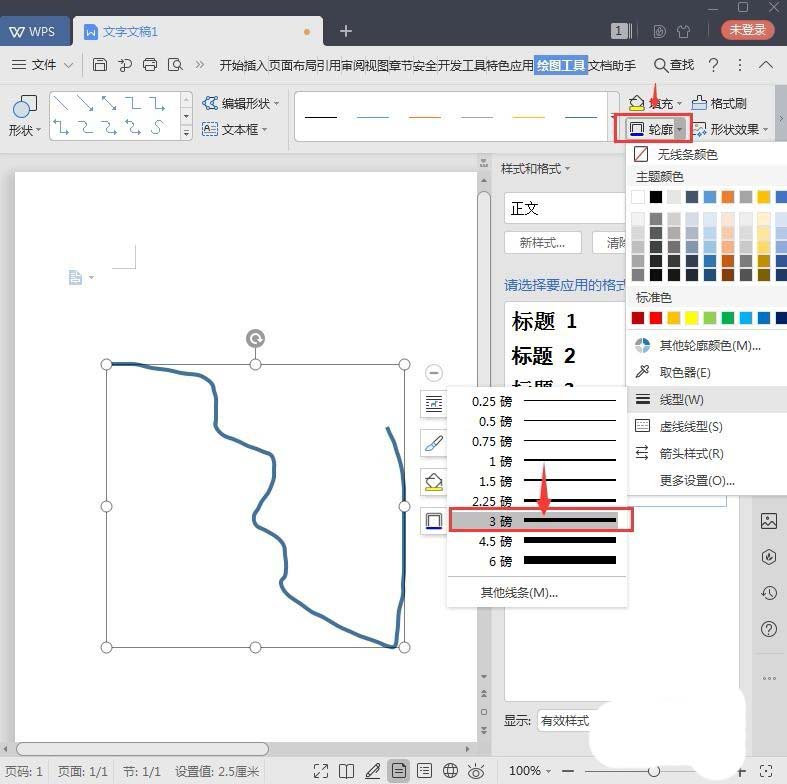The width and height of the screenshot is (787, 784).
Task: Choose 0.25 磅 line weight
Action: 537,401
